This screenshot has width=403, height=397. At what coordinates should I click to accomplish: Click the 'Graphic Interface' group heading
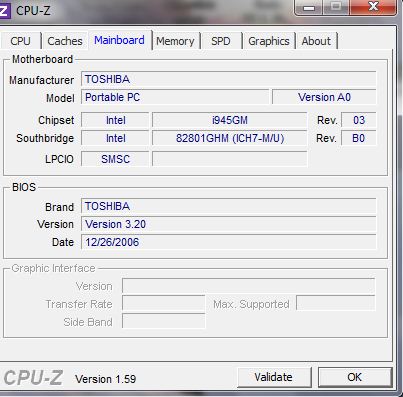(53, 268)
